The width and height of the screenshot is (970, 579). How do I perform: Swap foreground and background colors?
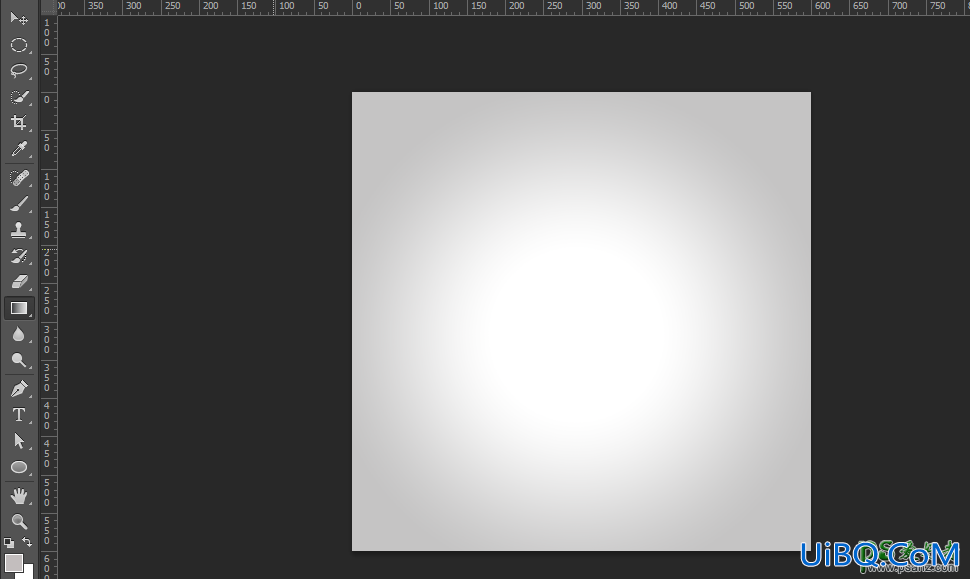point(27,542)
